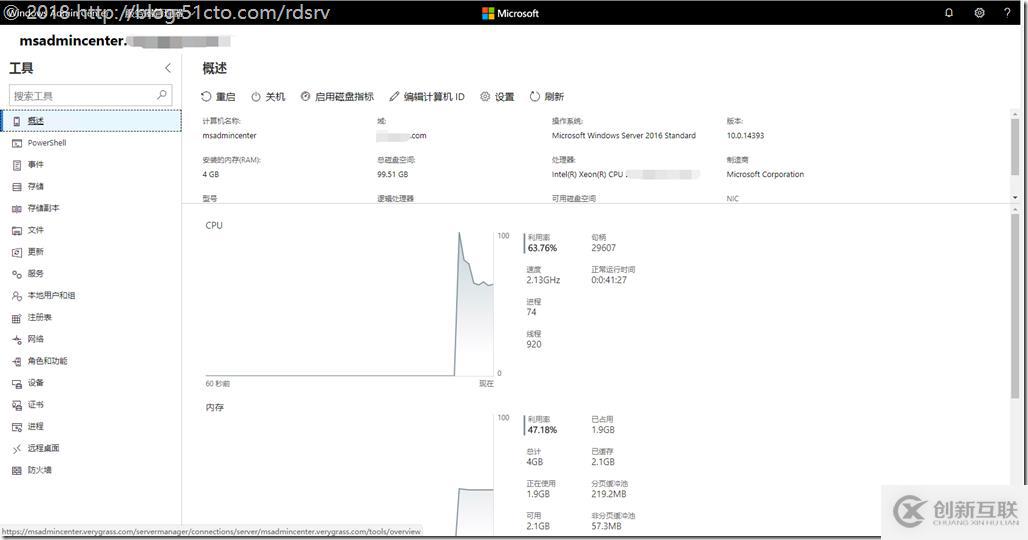Click the search magnifier icon in tools box
This screenshot has width=1028, height=540.
pyautogui.click(x=161, y=95)
